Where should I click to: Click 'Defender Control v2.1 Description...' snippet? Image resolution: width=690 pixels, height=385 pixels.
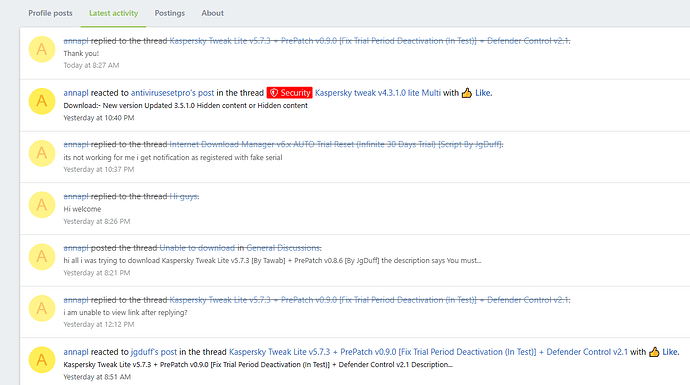pyautogui.click(x=258, y=364)
